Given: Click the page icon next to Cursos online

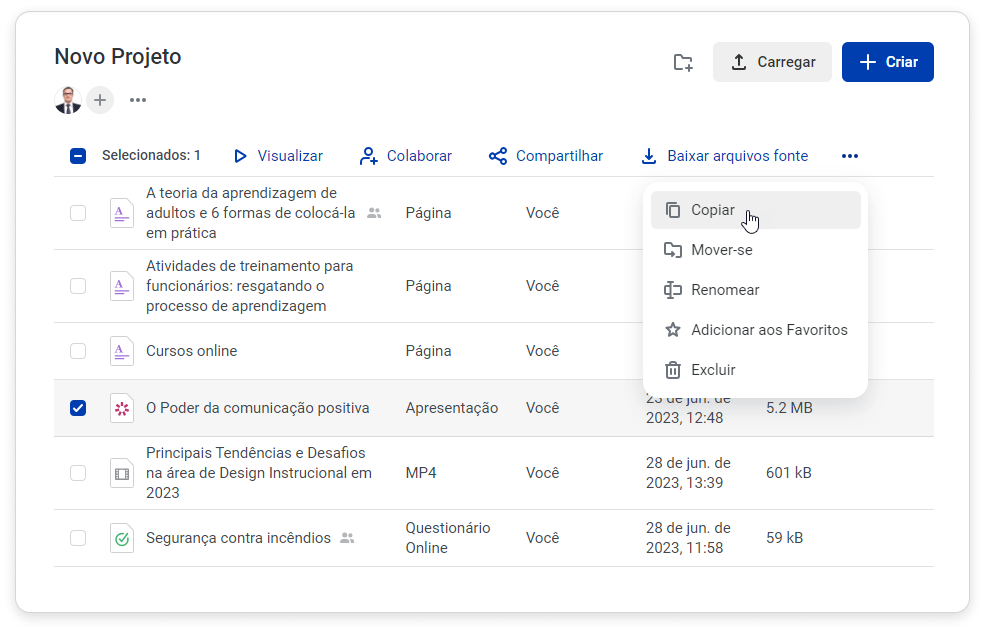Looking at the screenshot, I should click(122, 351).
